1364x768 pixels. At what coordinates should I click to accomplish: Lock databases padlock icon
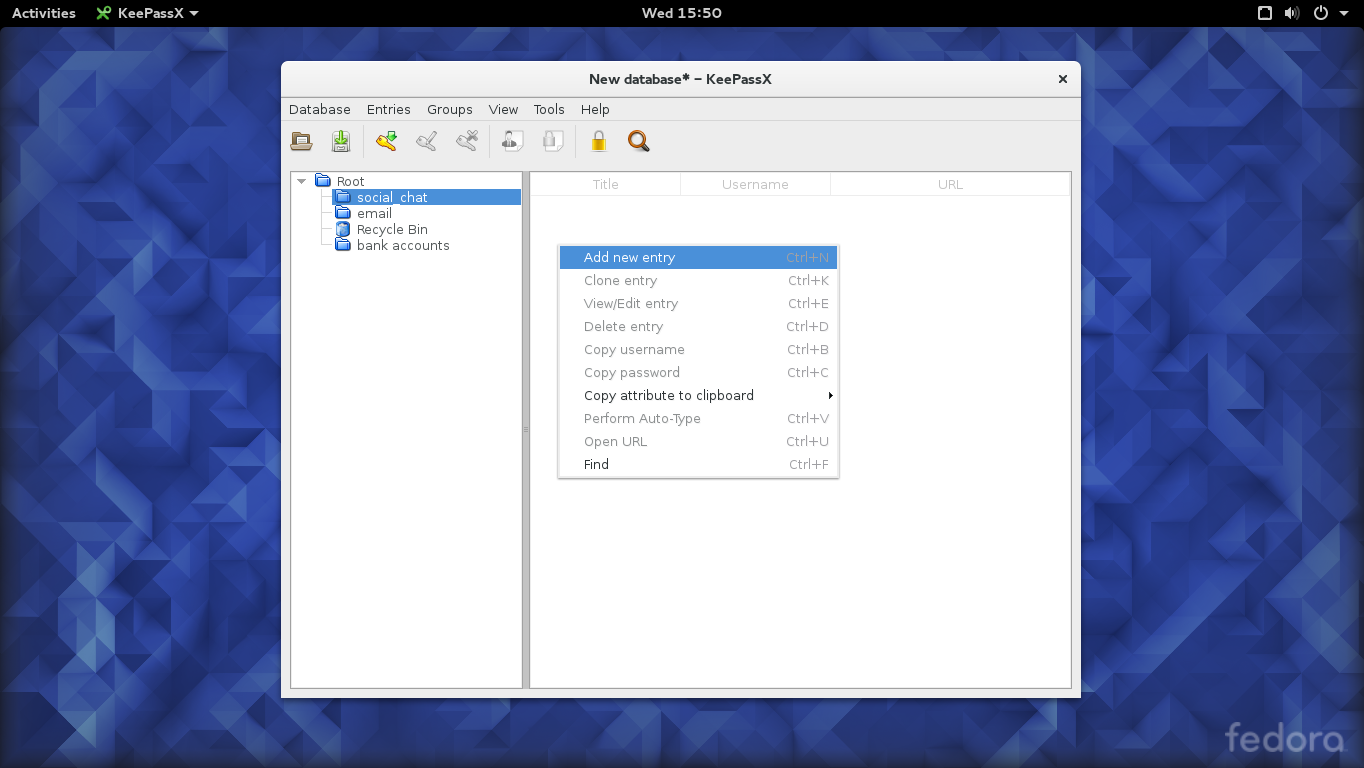[x=598, y=141]
